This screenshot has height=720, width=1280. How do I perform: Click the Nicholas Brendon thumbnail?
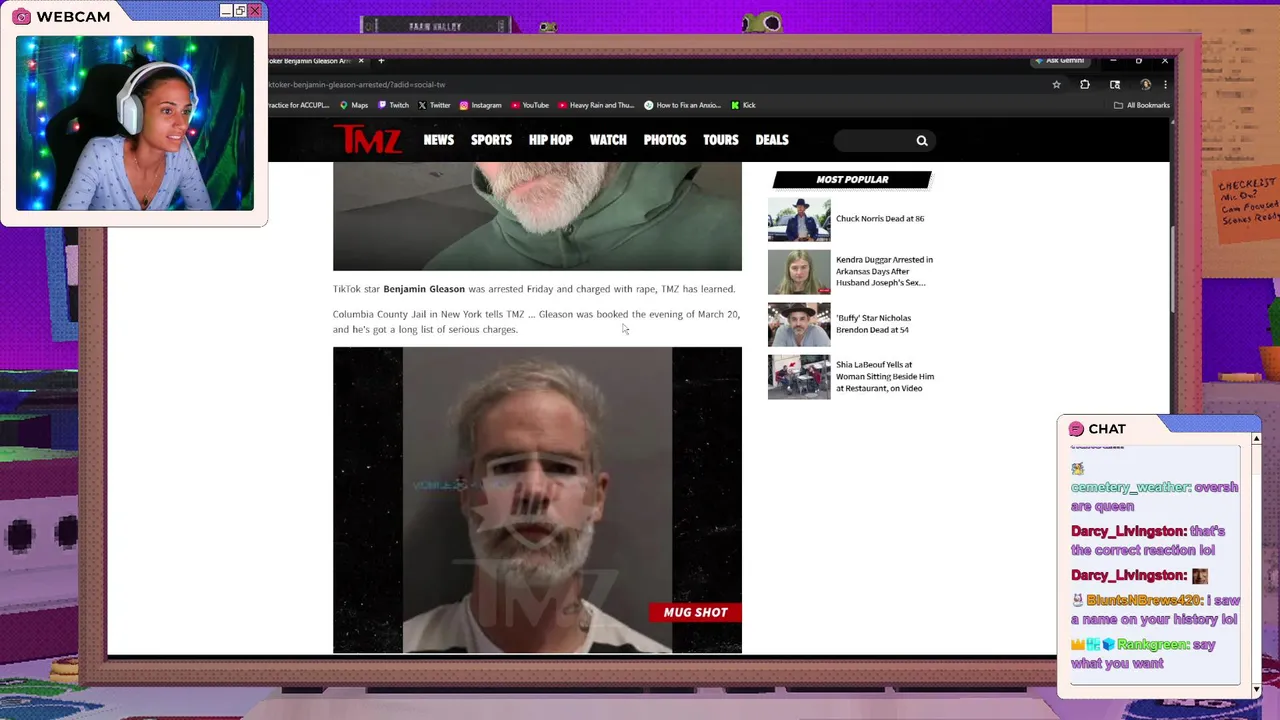[x=799, y=325]
